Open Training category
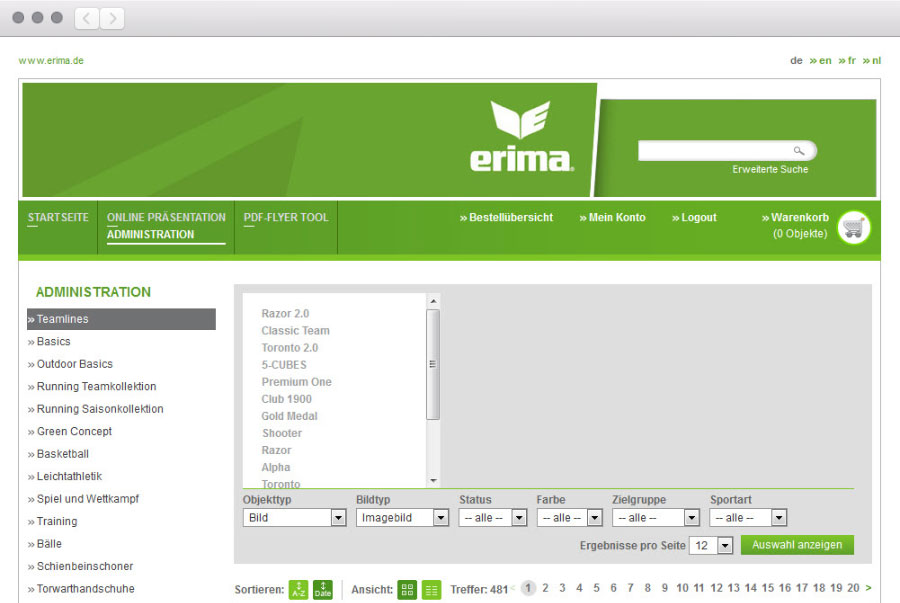This screenshot has width=900, height=603. click(52, 521)
